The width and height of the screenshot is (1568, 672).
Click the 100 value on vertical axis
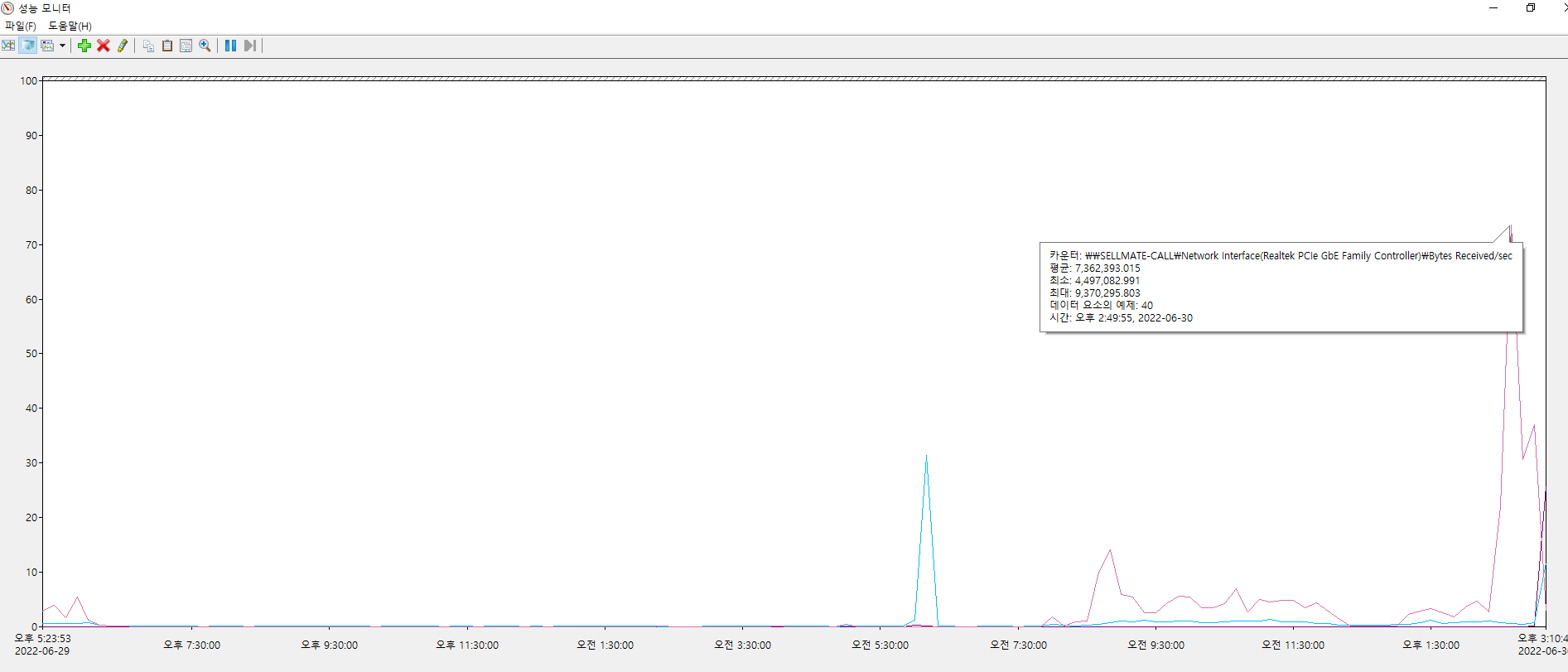(29, 80)
